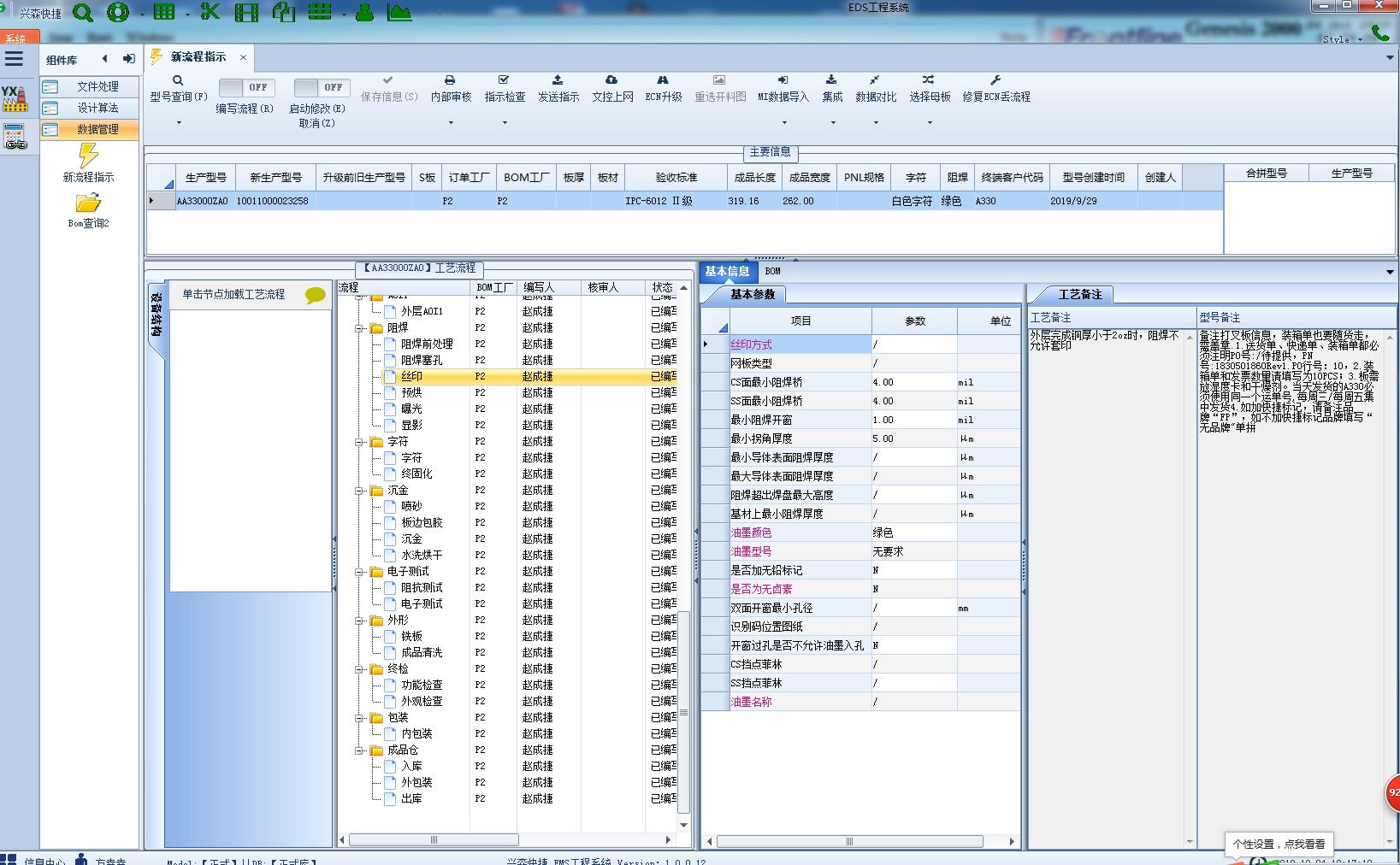Switch to the 基本信息 tab

click(x=727, y=271)
